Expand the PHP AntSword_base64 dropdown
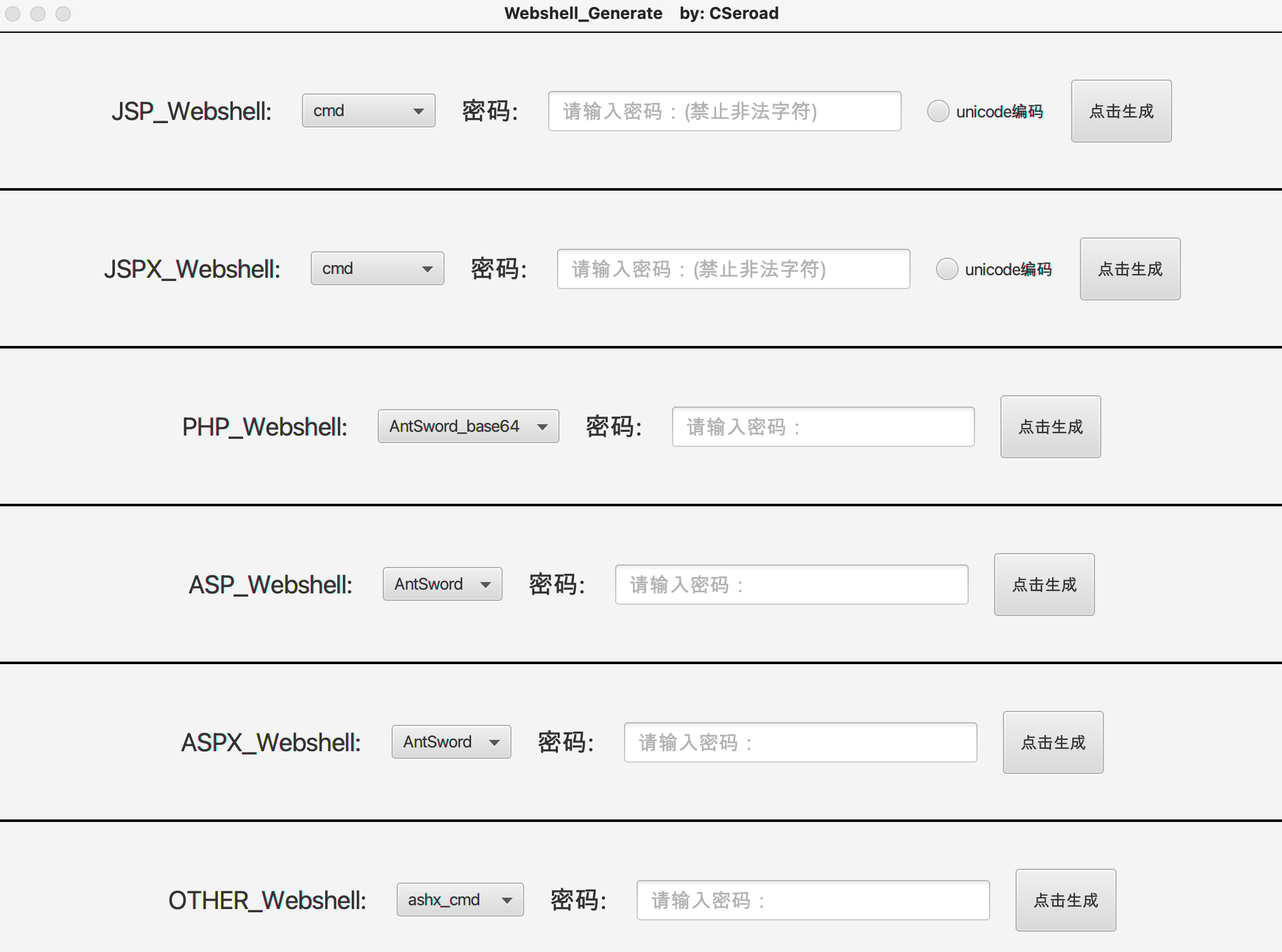1282x952 pixels. (x=468, y=427)
